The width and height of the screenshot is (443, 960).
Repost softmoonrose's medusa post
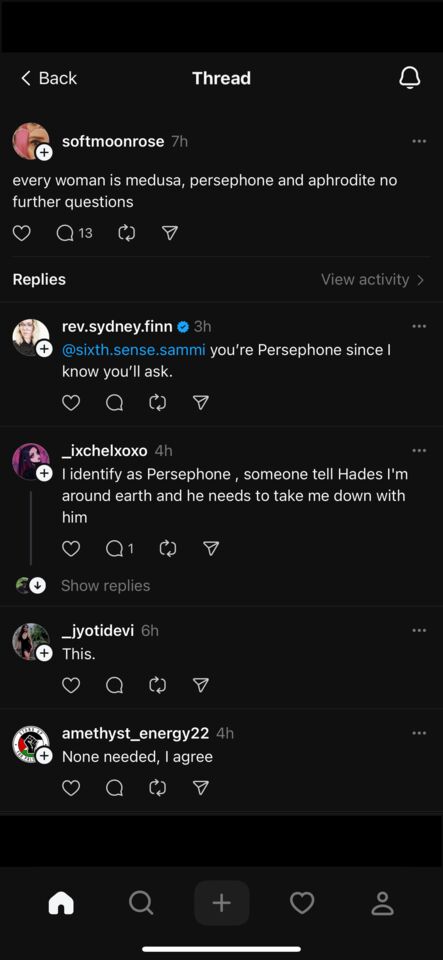click(x=127, y=233)
